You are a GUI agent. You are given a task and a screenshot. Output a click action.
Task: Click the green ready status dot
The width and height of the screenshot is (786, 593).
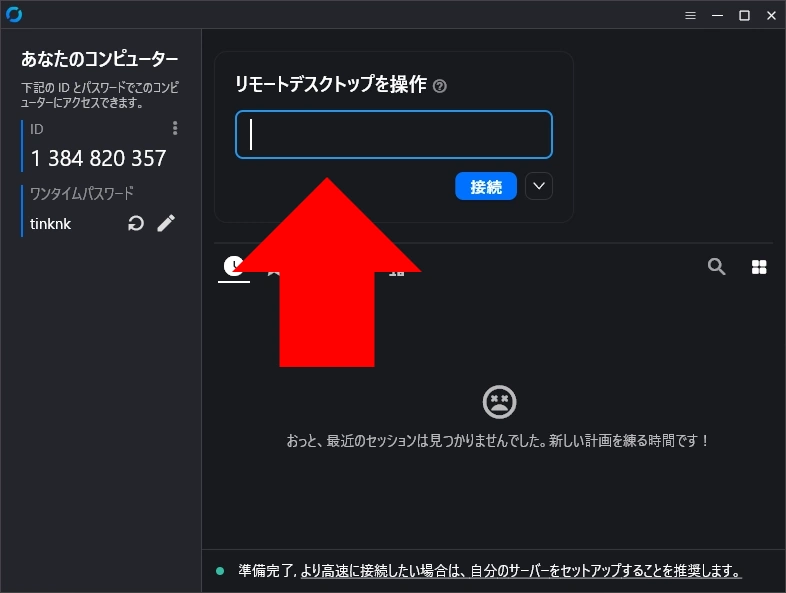(220, 571)
